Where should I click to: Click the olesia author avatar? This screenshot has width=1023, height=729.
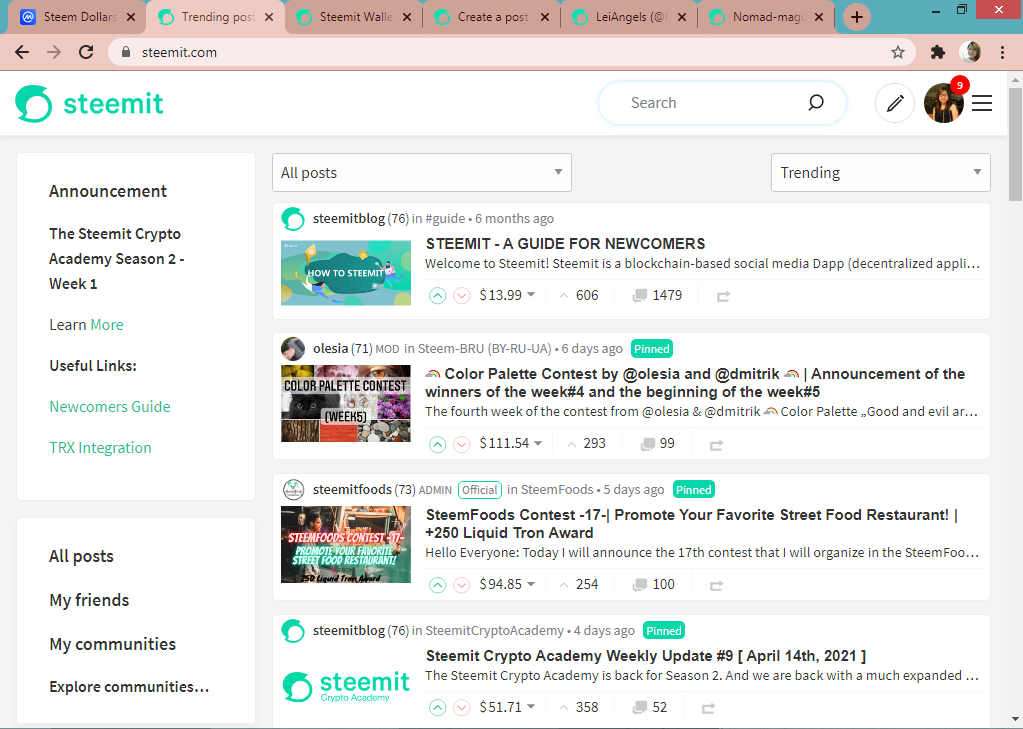(x=293, y=349)
